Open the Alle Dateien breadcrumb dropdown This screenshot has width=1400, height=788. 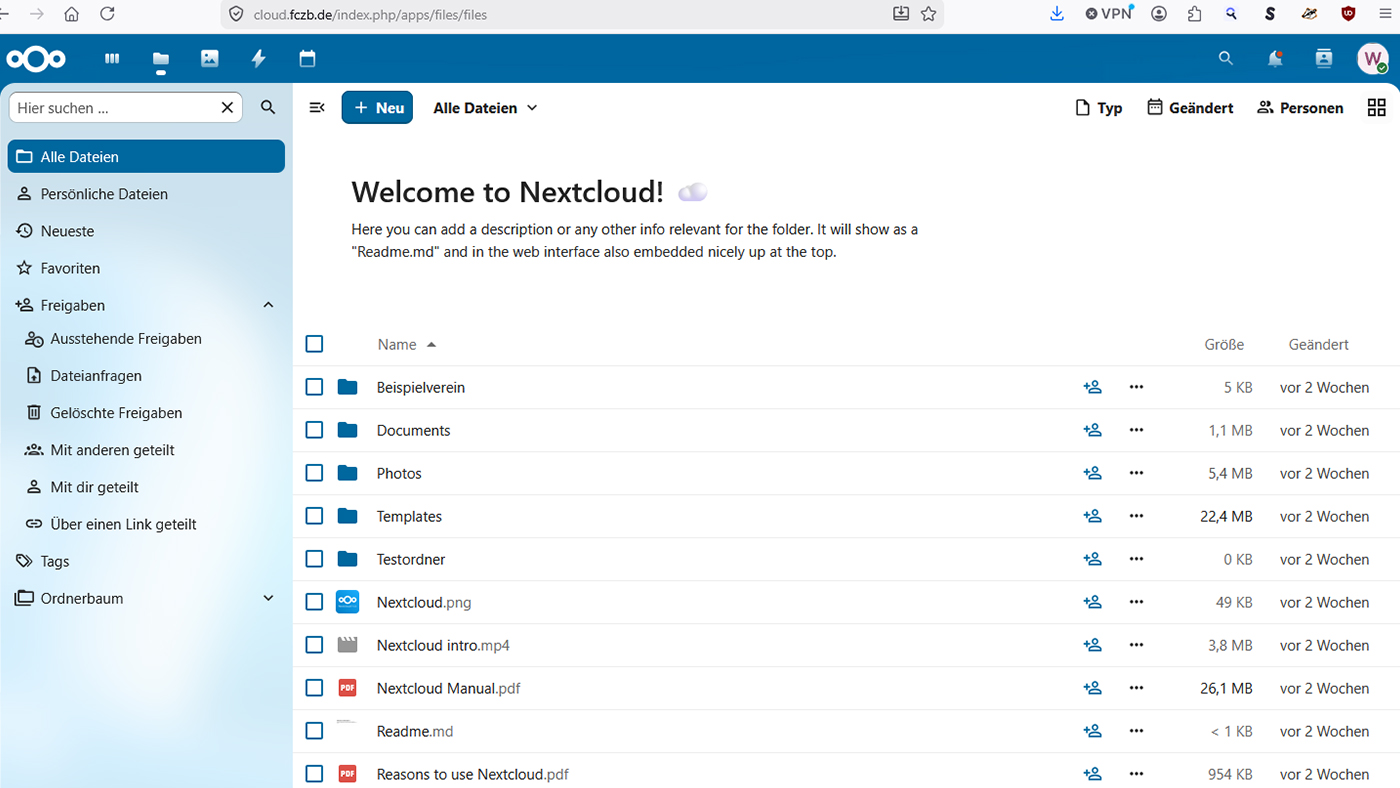tap(485, 108)
